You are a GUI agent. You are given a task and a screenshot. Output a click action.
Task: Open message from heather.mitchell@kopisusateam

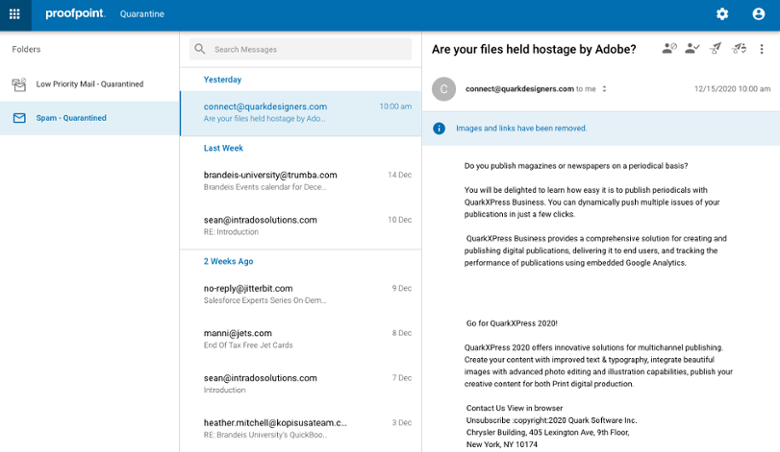pos(300,429)
